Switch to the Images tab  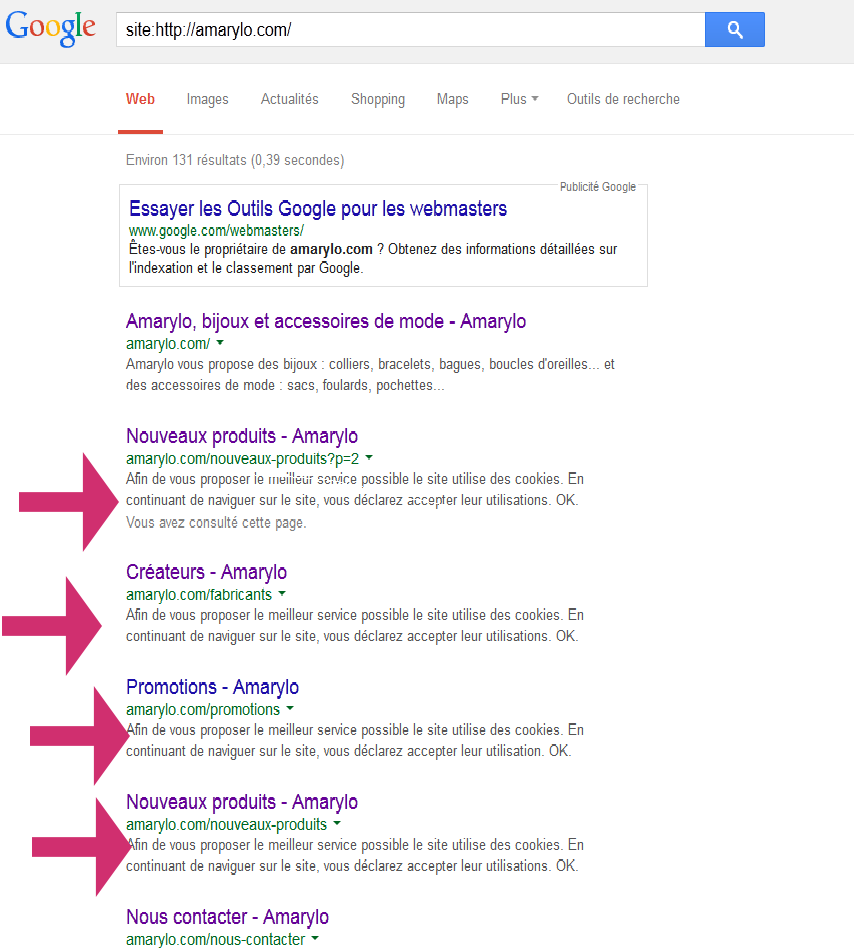coord(208,99)
